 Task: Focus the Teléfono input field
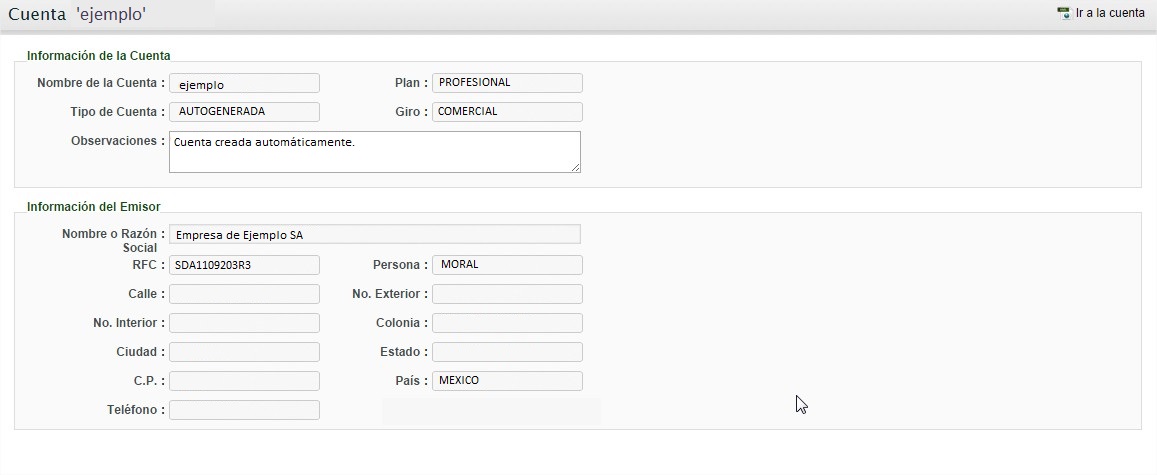point(244,410)
